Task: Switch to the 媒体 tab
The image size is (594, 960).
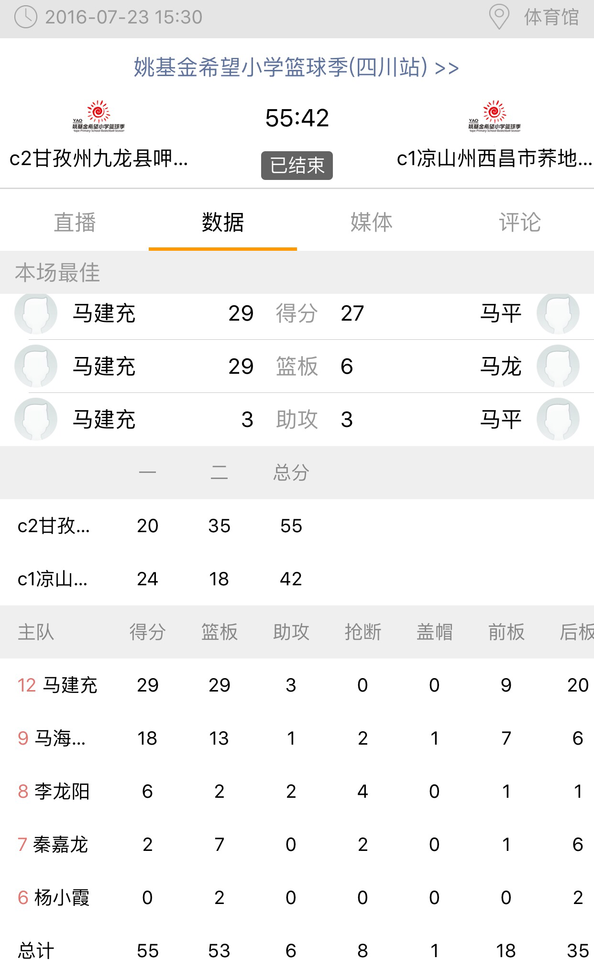Action: click(371, 222)
